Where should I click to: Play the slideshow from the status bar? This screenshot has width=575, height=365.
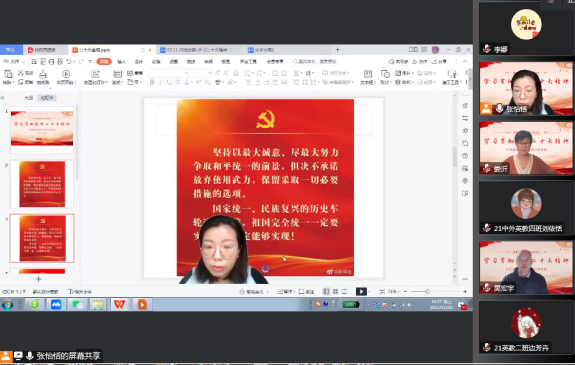point(361,291)
